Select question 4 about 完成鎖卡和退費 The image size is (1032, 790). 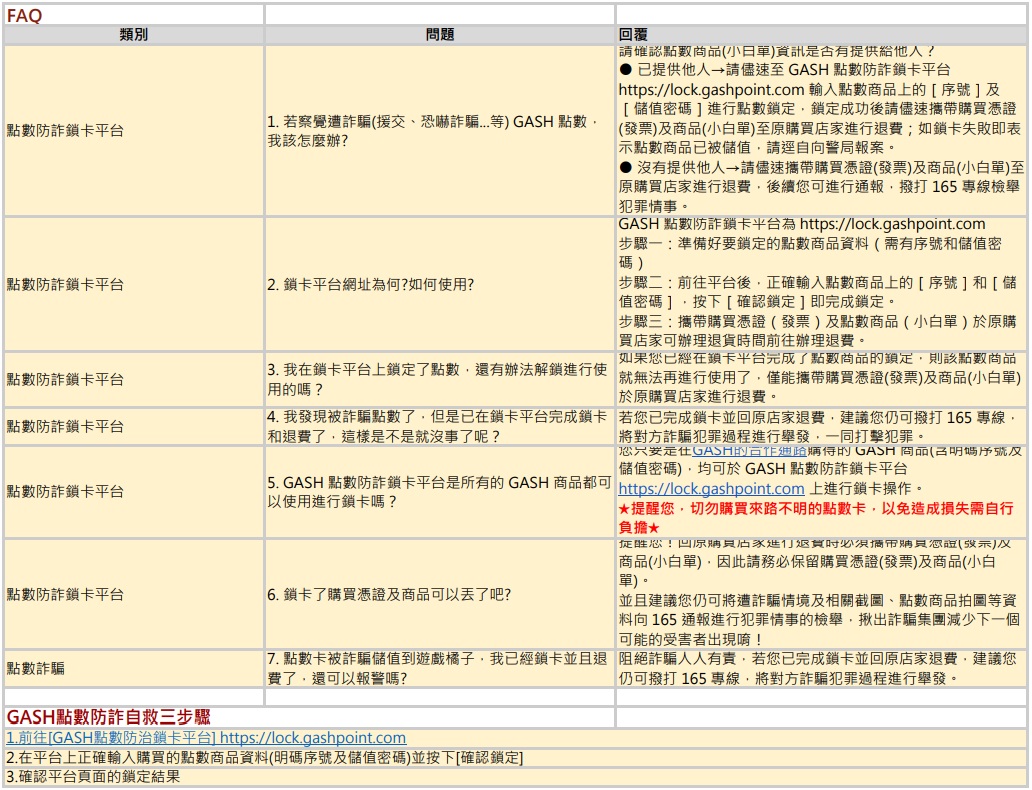tap(440, 426)
